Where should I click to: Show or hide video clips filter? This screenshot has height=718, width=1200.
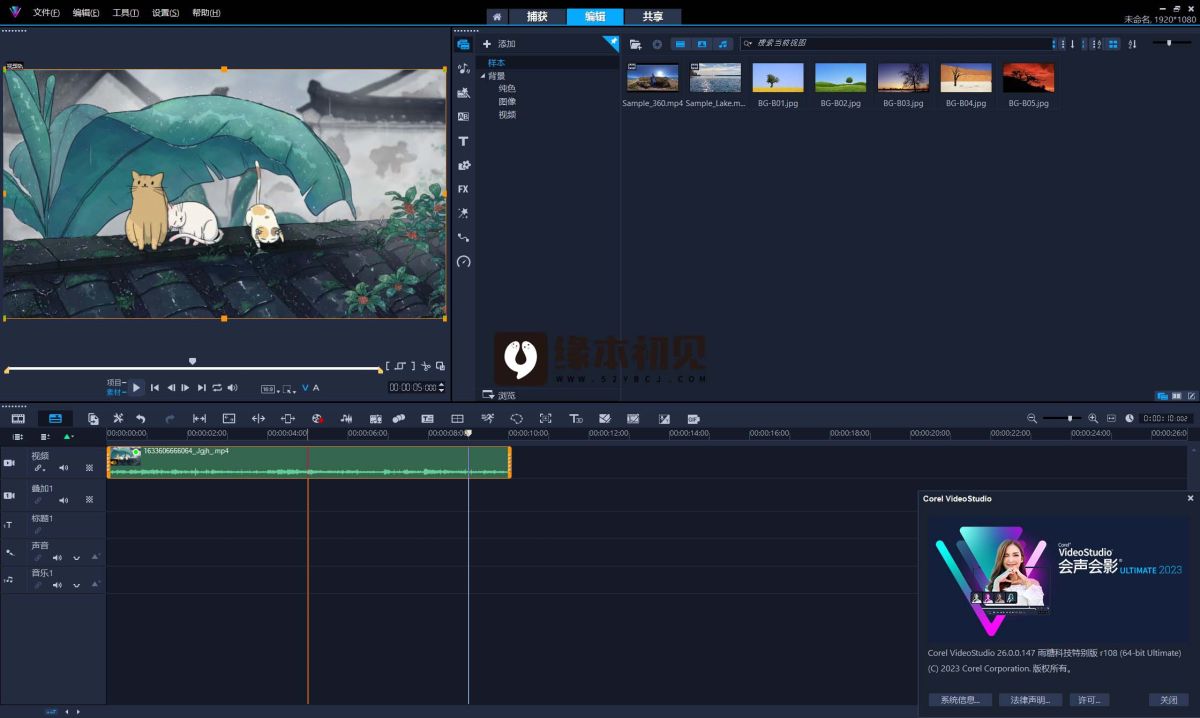680,44
